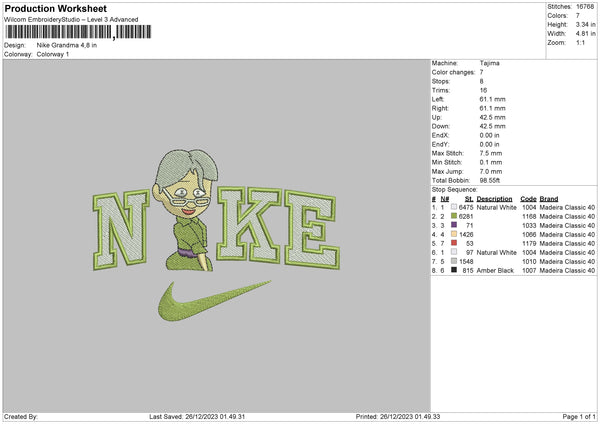
Task: Select the 'Right:' measurement label
Action: (440, 108)
